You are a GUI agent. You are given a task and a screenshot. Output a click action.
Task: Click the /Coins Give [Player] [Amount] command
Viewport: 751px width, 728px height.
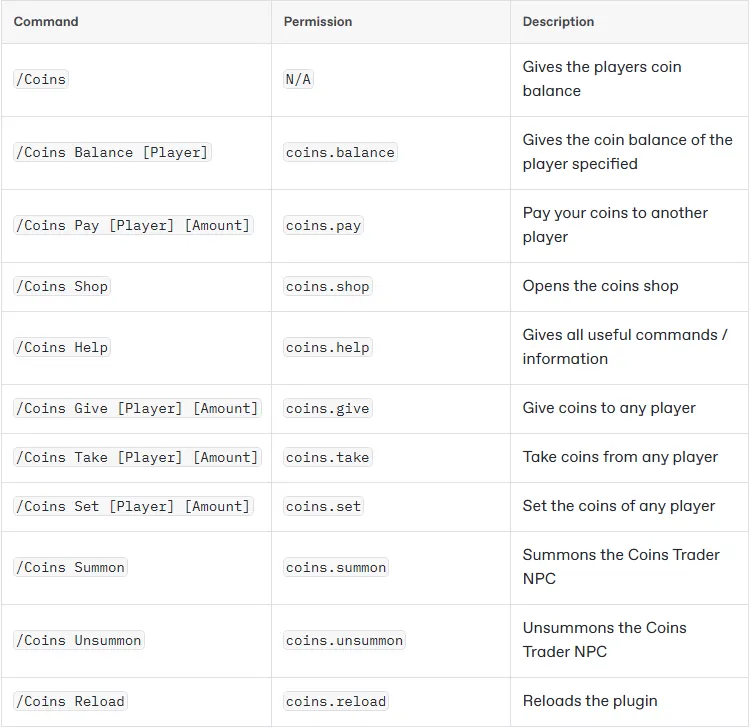pos(137,408)
